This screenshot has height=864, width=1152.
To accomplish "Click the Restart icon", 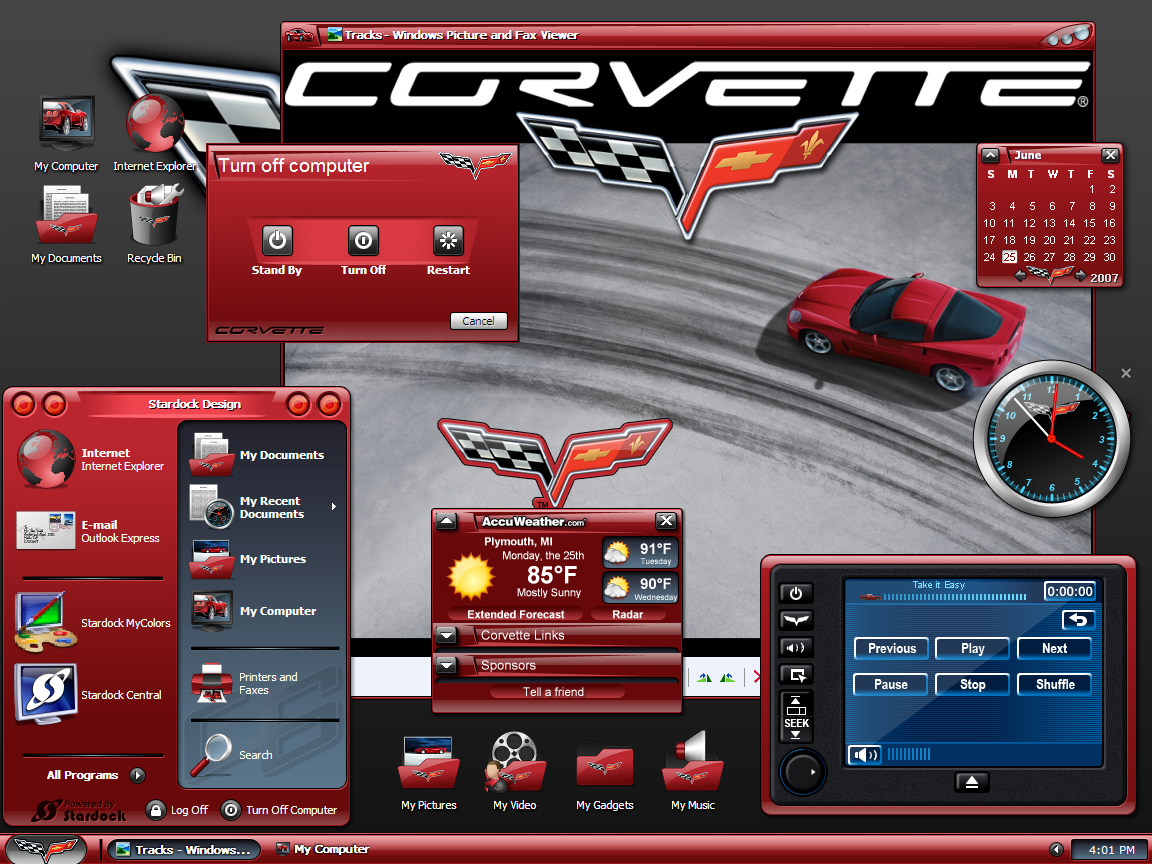I will pos(448,240).
